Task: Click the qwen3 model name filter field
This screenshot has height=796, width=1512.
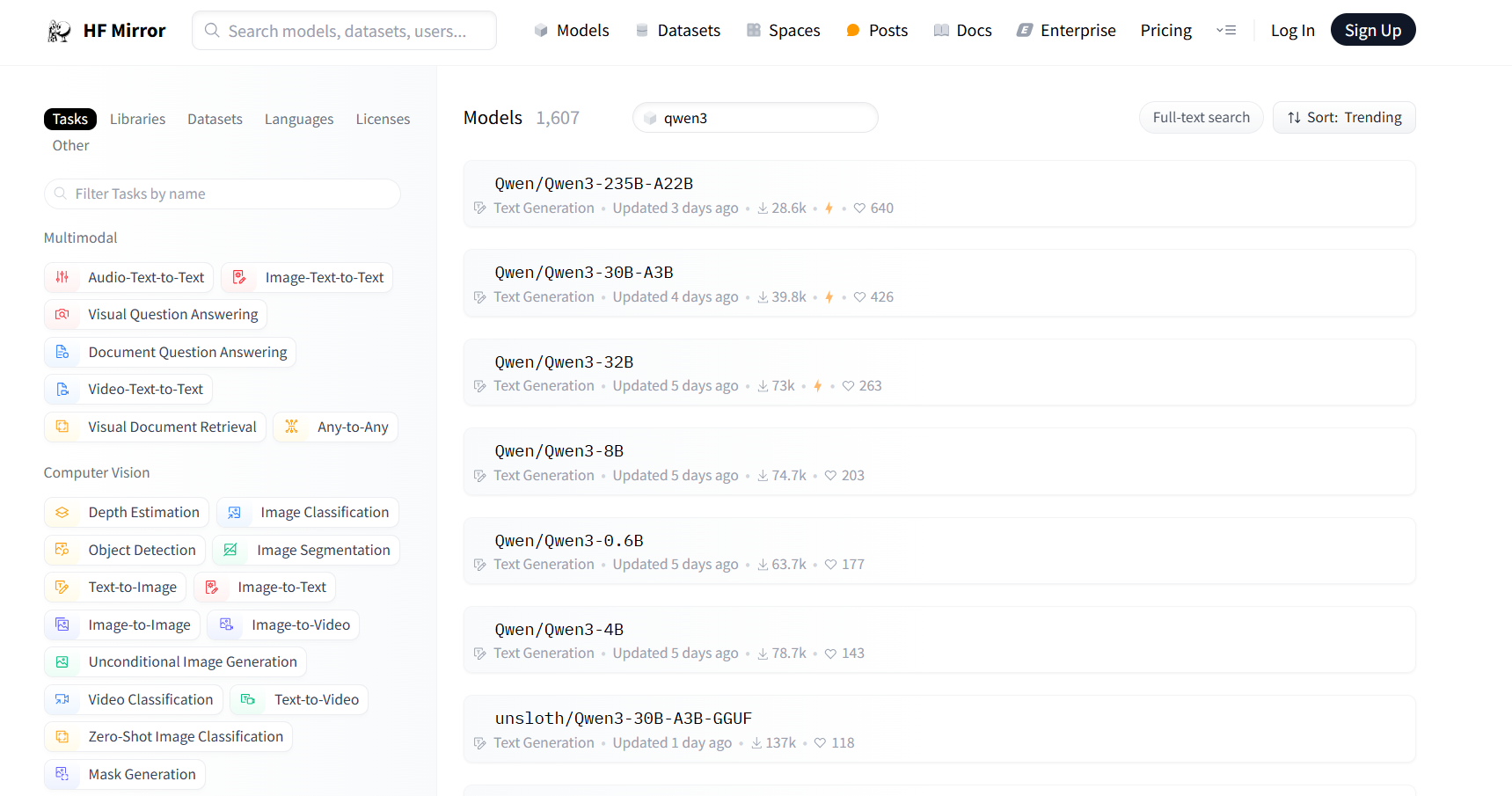Action: point(755,118)
